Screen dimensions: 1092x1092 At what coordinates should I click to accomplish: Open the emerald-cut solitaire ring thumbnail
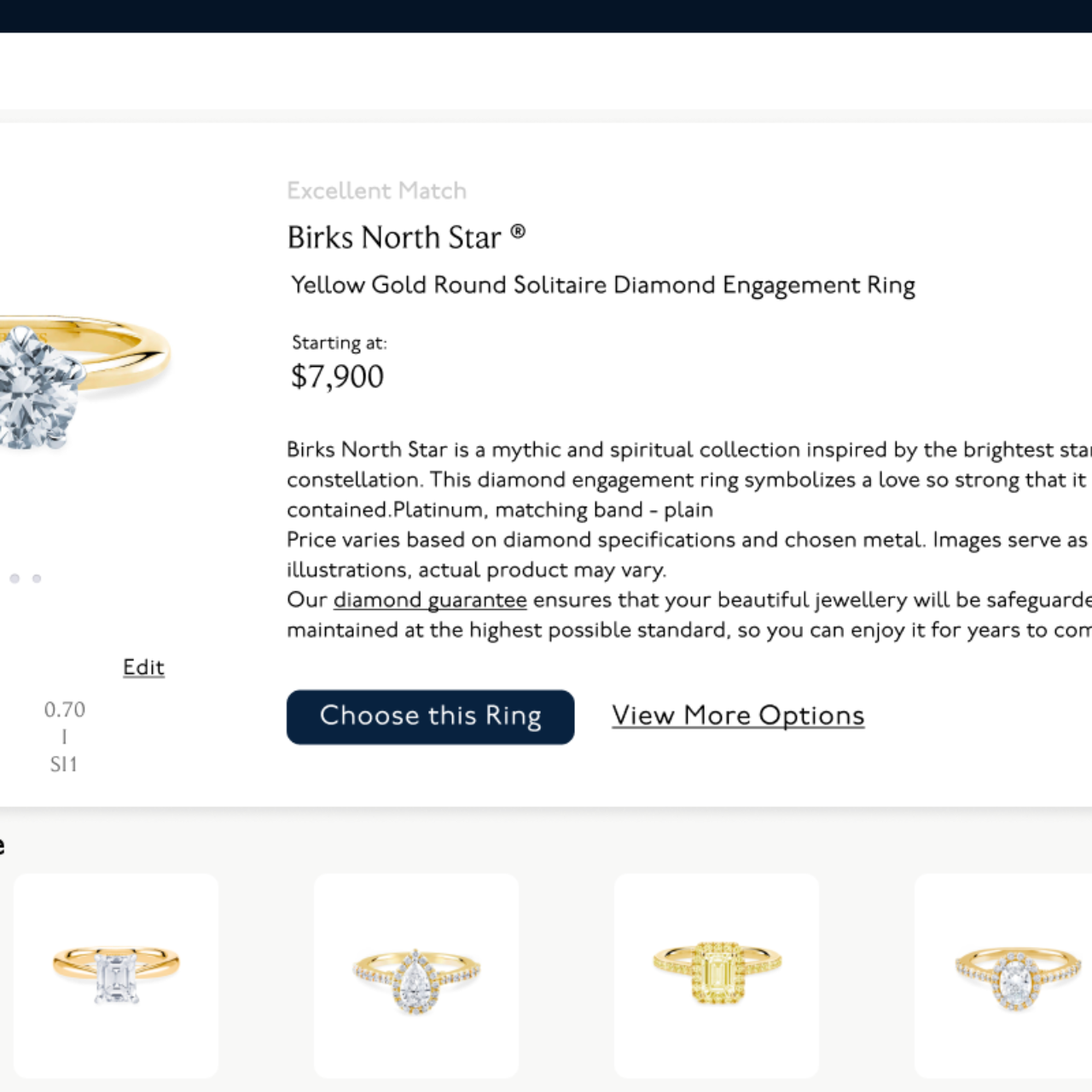point(116,974)
